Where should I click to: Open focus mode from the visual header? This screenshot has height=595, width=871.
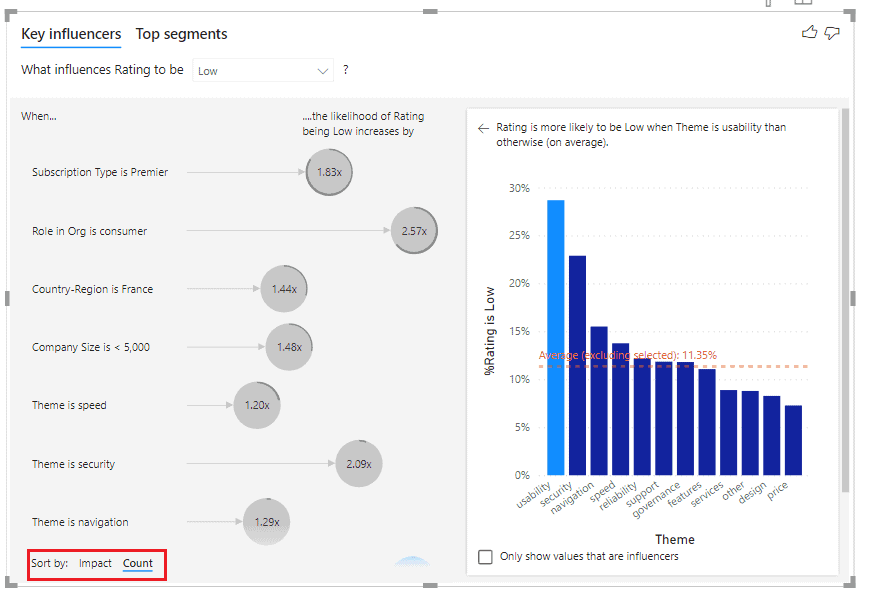802,4
